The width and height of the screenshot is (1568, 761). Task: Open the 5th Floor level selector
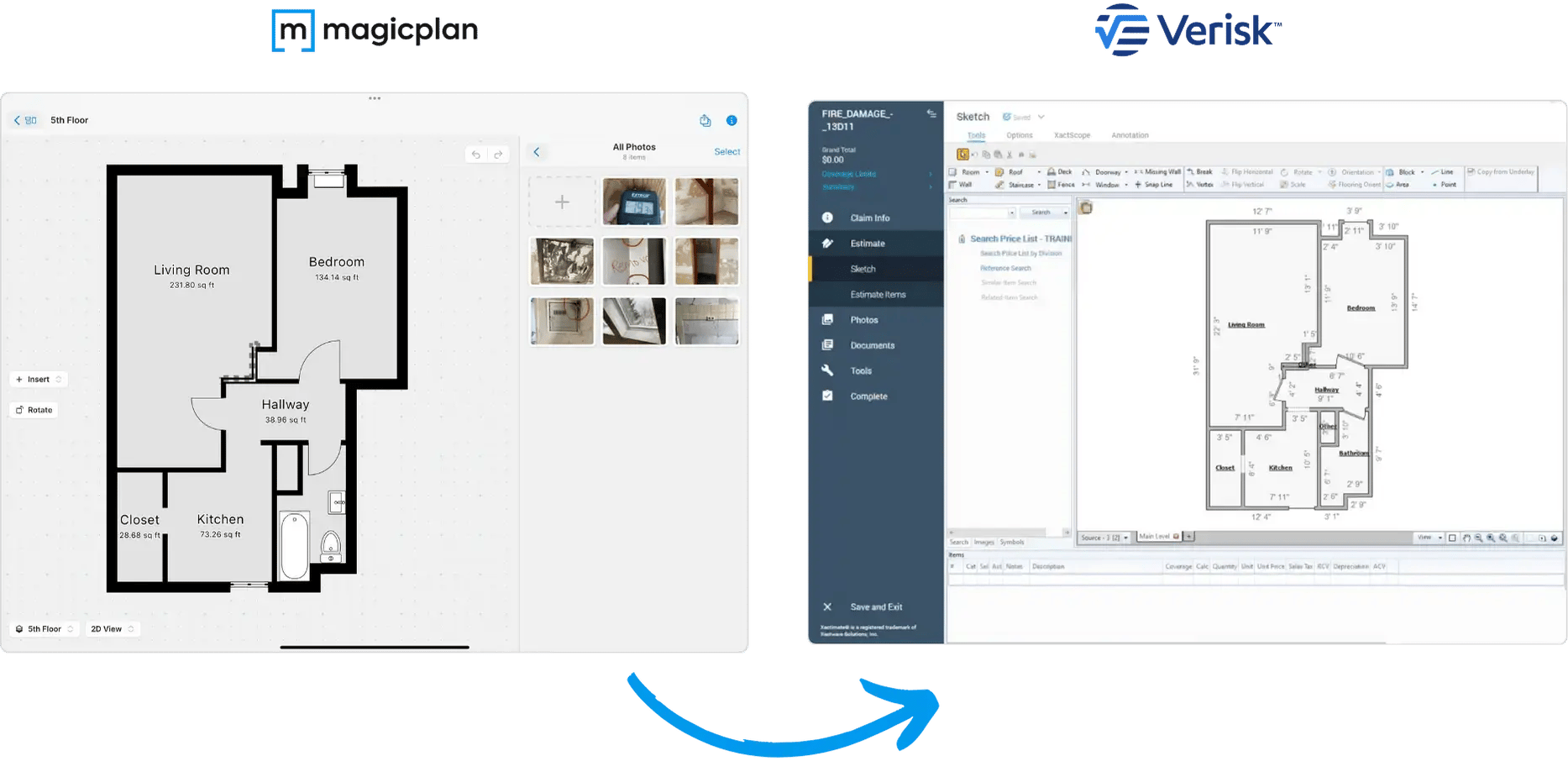coord(45,628)
